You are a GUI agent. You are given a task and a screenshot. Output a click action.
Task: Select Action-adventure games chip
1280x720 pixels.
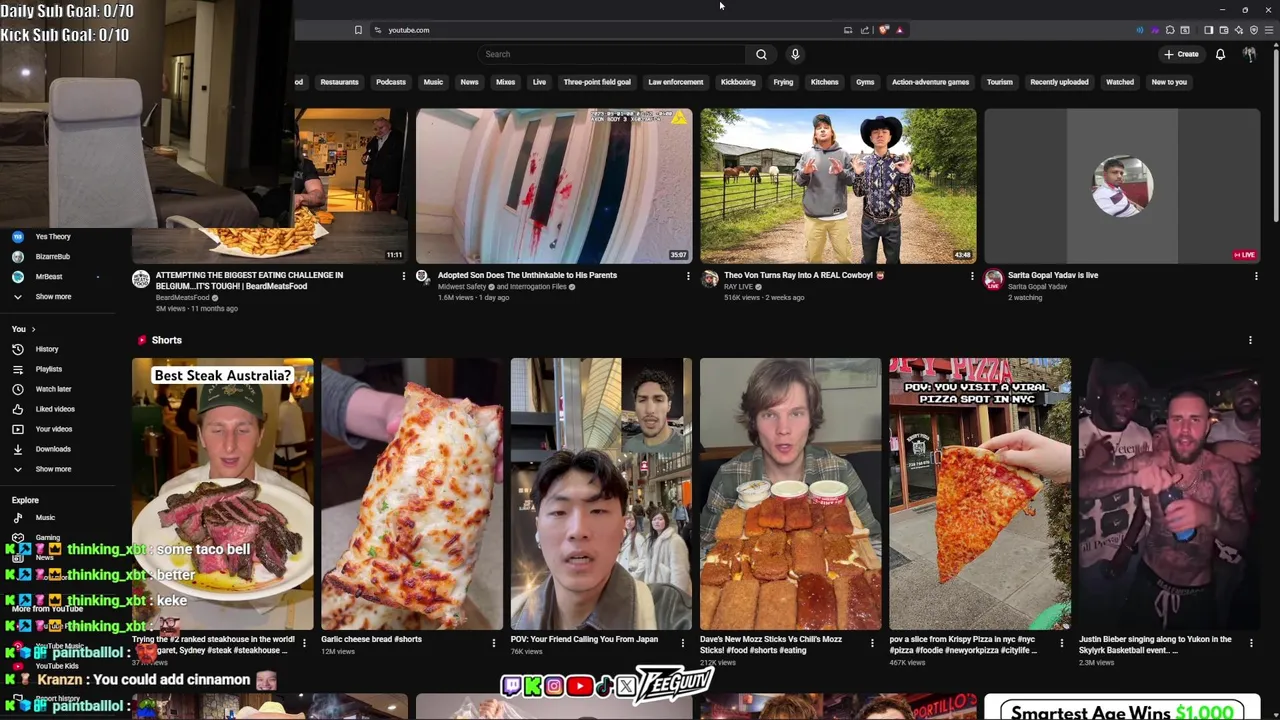tap(930, 82)
